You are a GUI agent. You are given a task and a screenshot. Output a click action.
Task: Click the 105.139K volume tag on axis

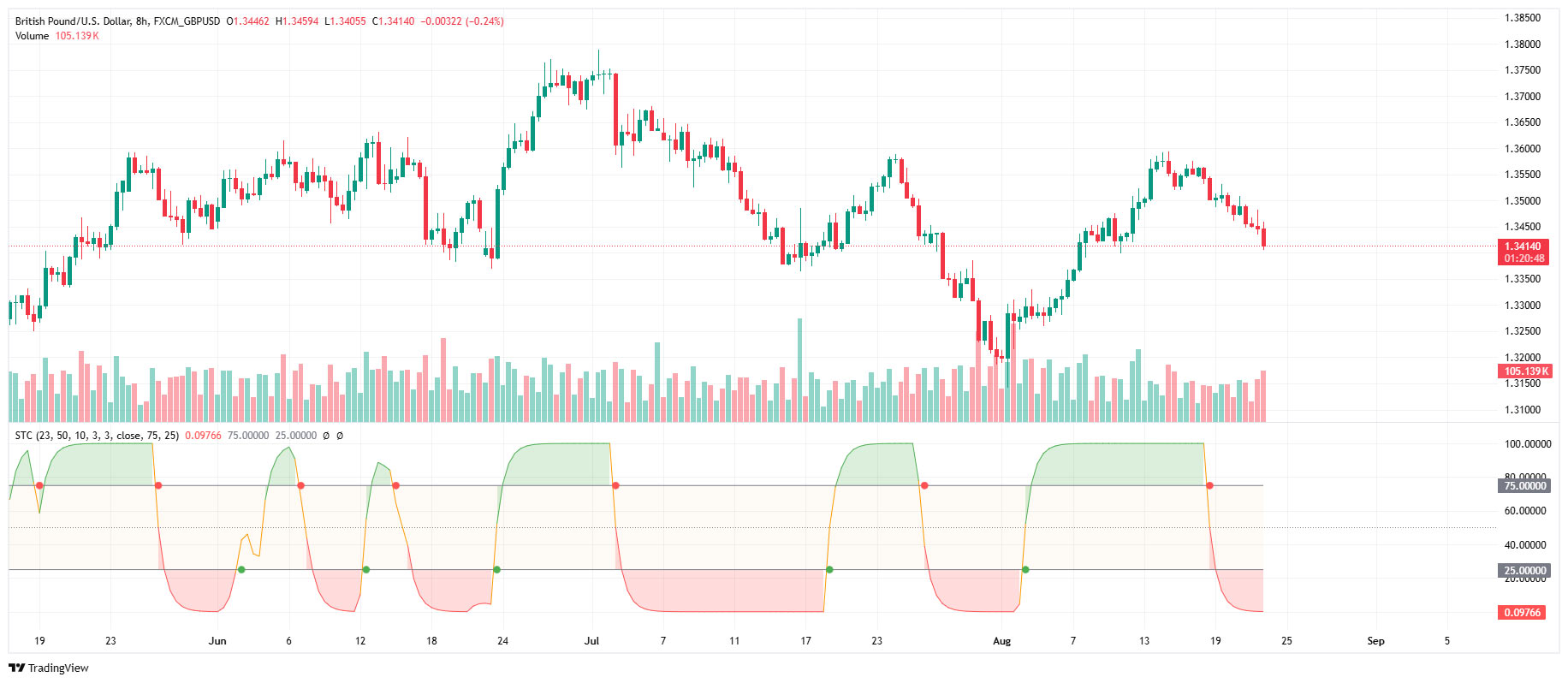1526,371
